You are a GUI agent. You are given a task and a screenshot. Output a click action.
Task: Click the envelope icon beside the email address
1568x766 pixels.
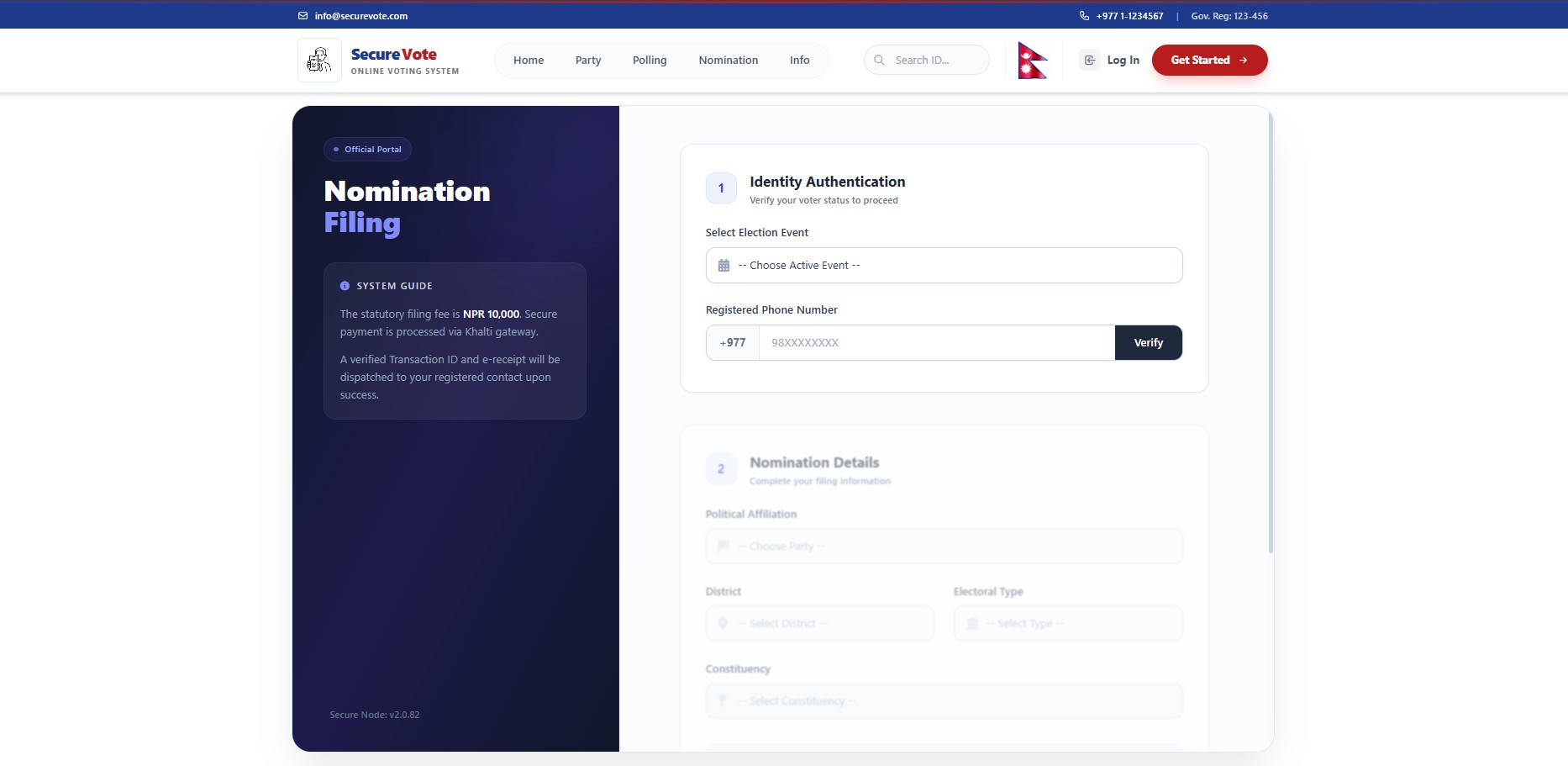[303, 16]
